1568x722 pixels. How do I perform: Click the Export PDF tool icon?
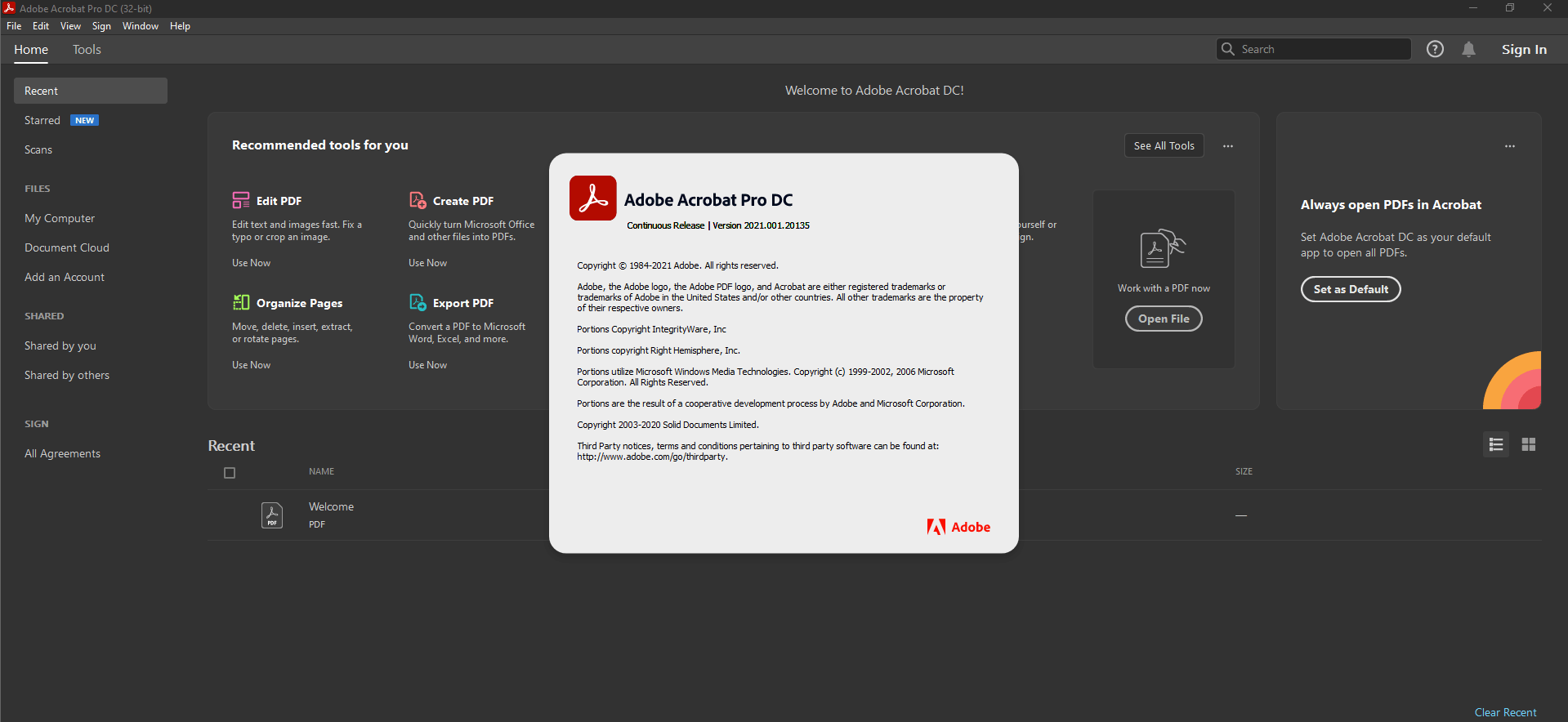418,302
